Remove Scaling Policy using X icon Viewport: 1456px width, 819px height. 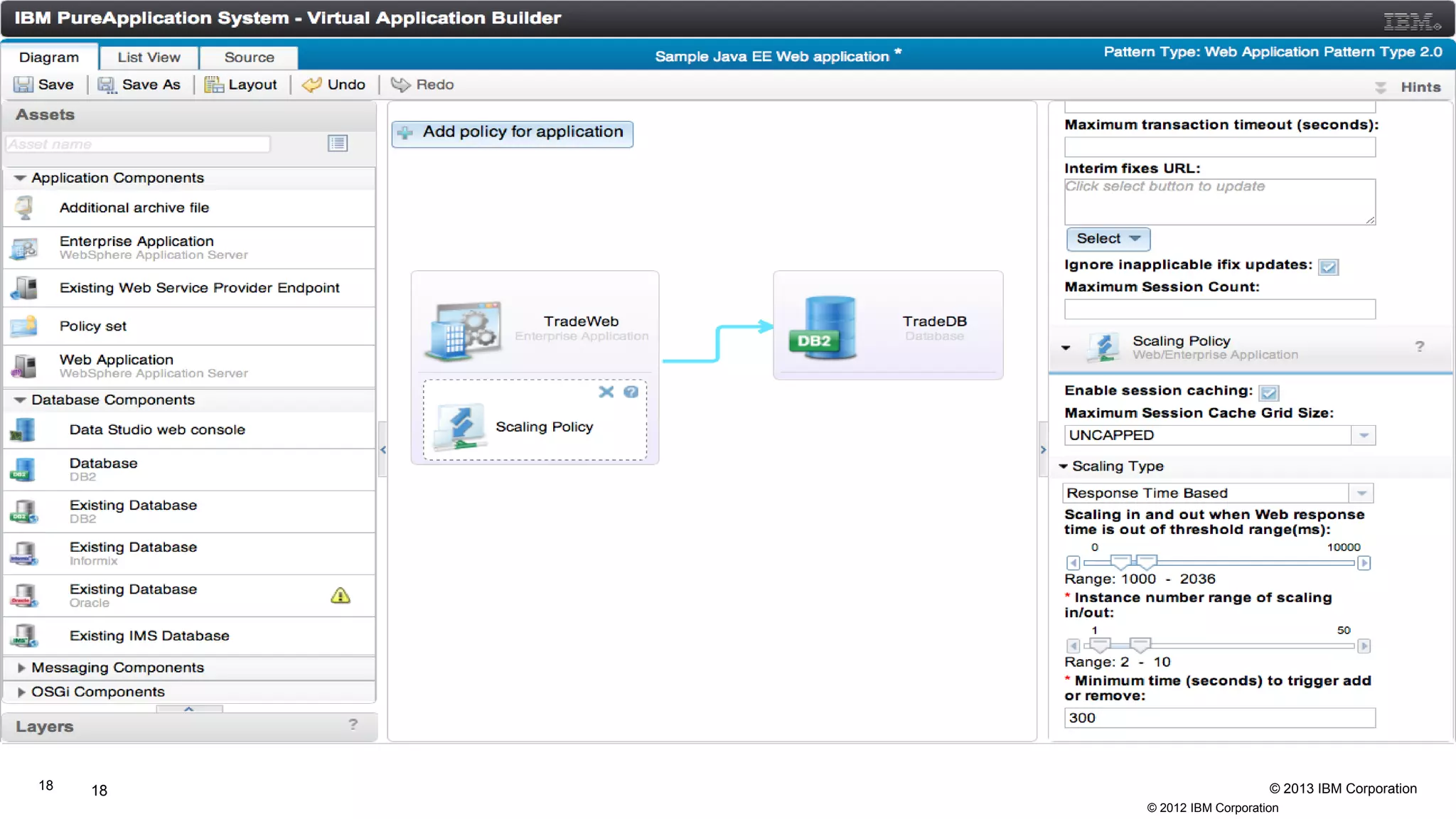click(606, 392)
